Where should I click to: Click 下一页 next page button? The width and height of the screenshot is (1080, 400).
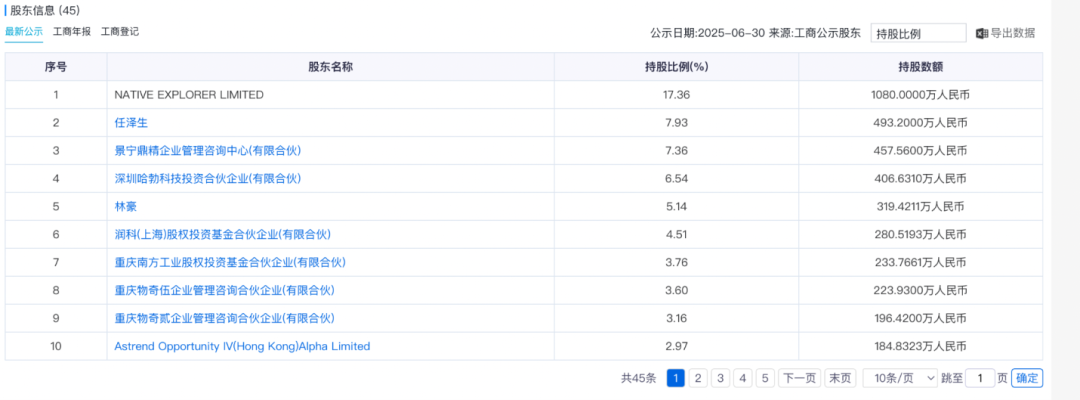(x=800, y=378)
